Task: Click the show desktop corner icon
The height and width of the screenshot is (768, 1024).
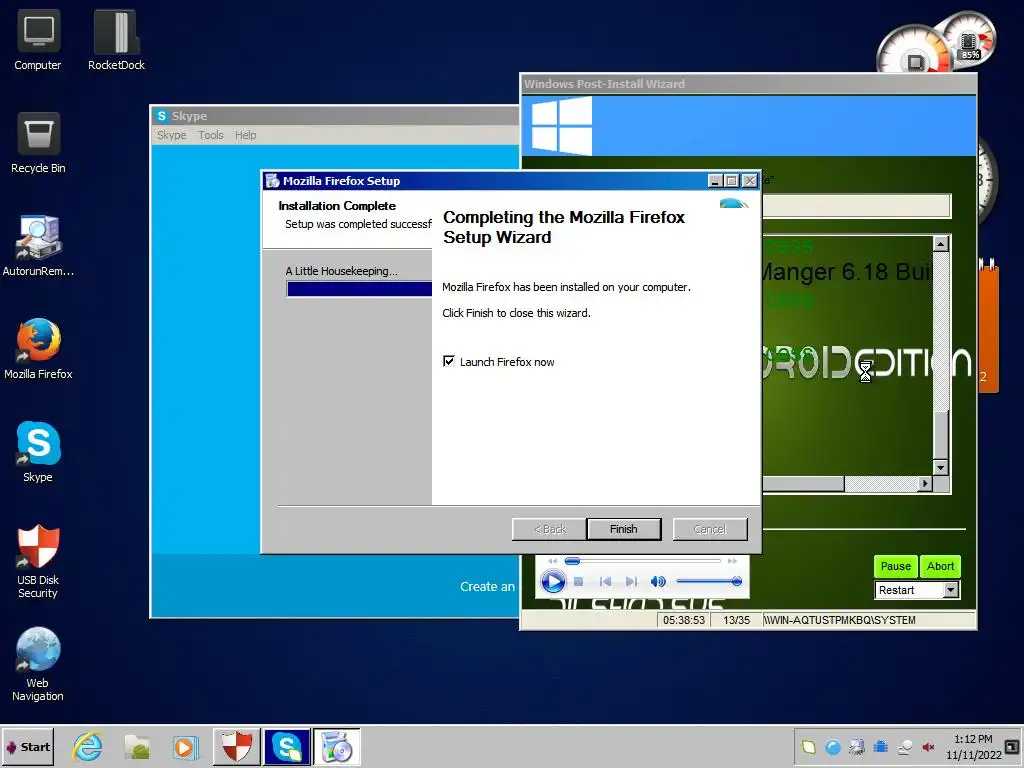Action: point(1012,746)
